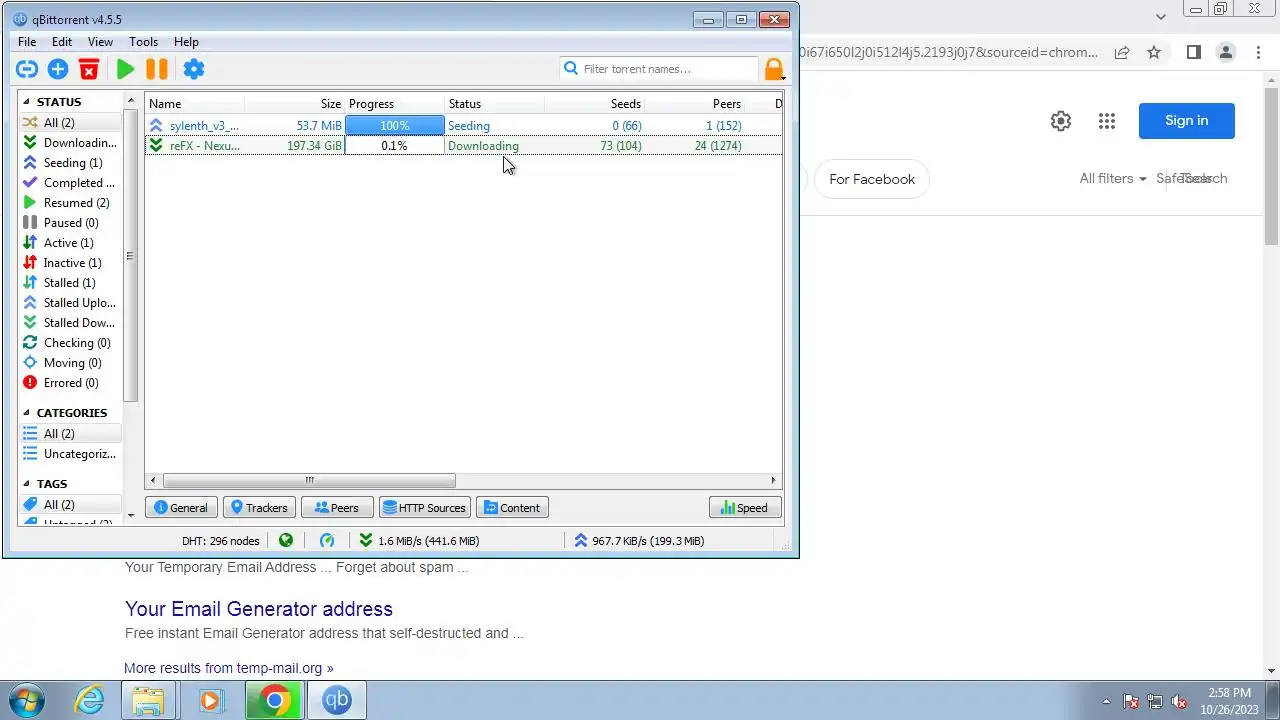Click the orange lock UI icon

[x=774, y=69]
